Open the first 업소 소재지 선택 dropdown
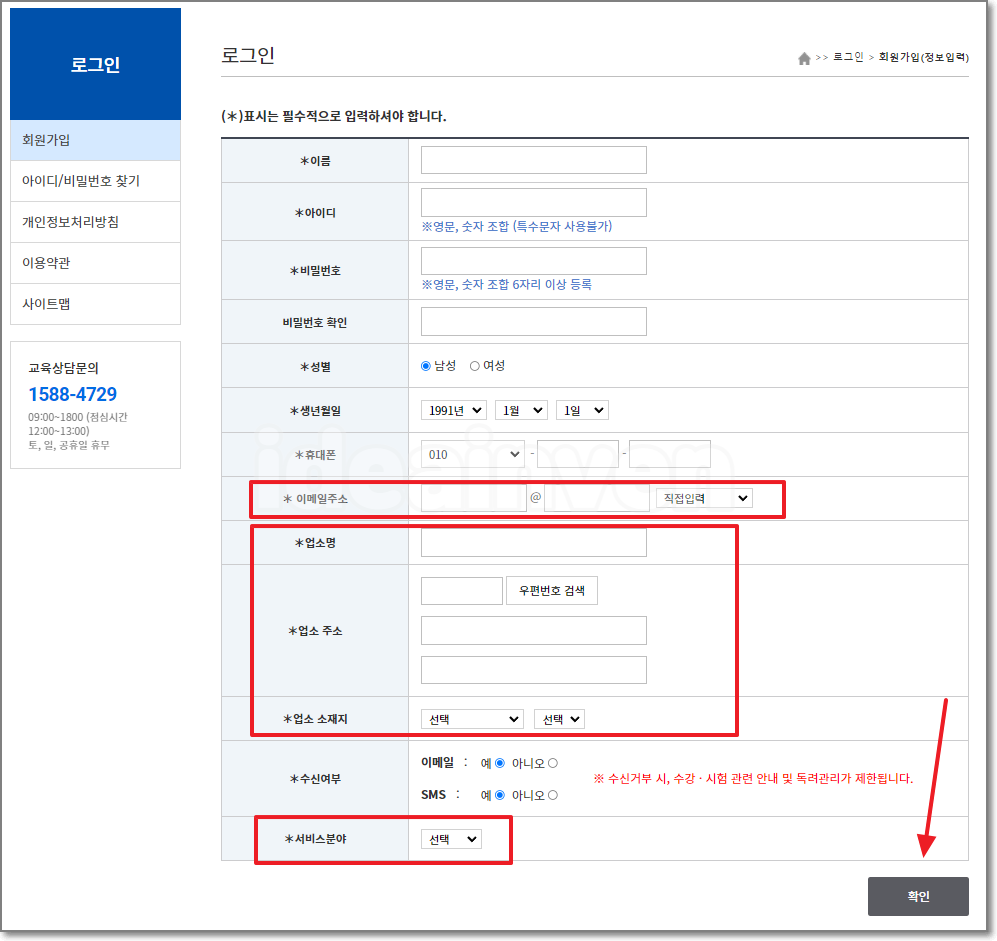The image size is (997, 941). 471,718
